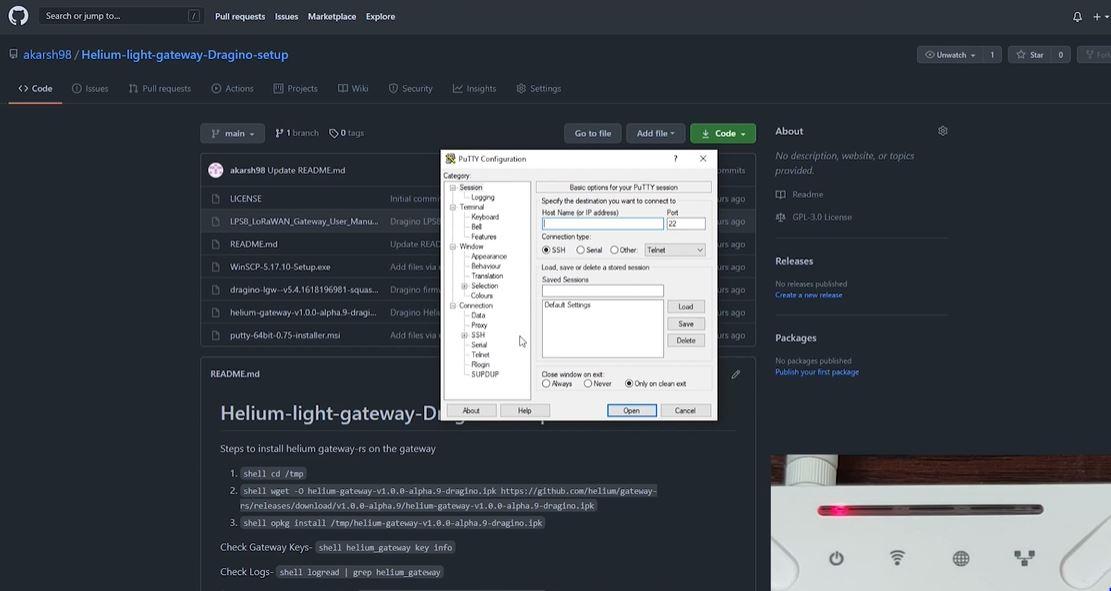Click the file icon beside README.md row
1111x591 pixels.
(215, 244)
